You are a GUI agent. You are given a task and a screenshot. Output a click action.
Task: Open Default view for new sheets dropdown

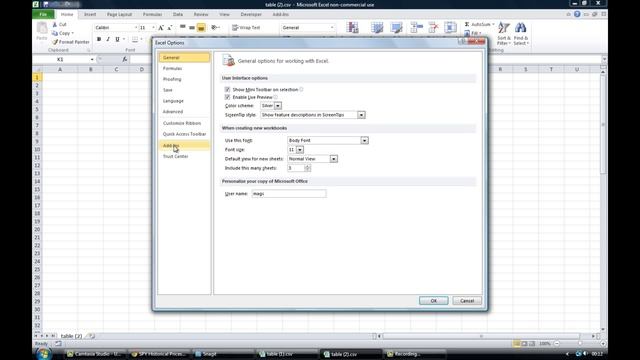333,159
